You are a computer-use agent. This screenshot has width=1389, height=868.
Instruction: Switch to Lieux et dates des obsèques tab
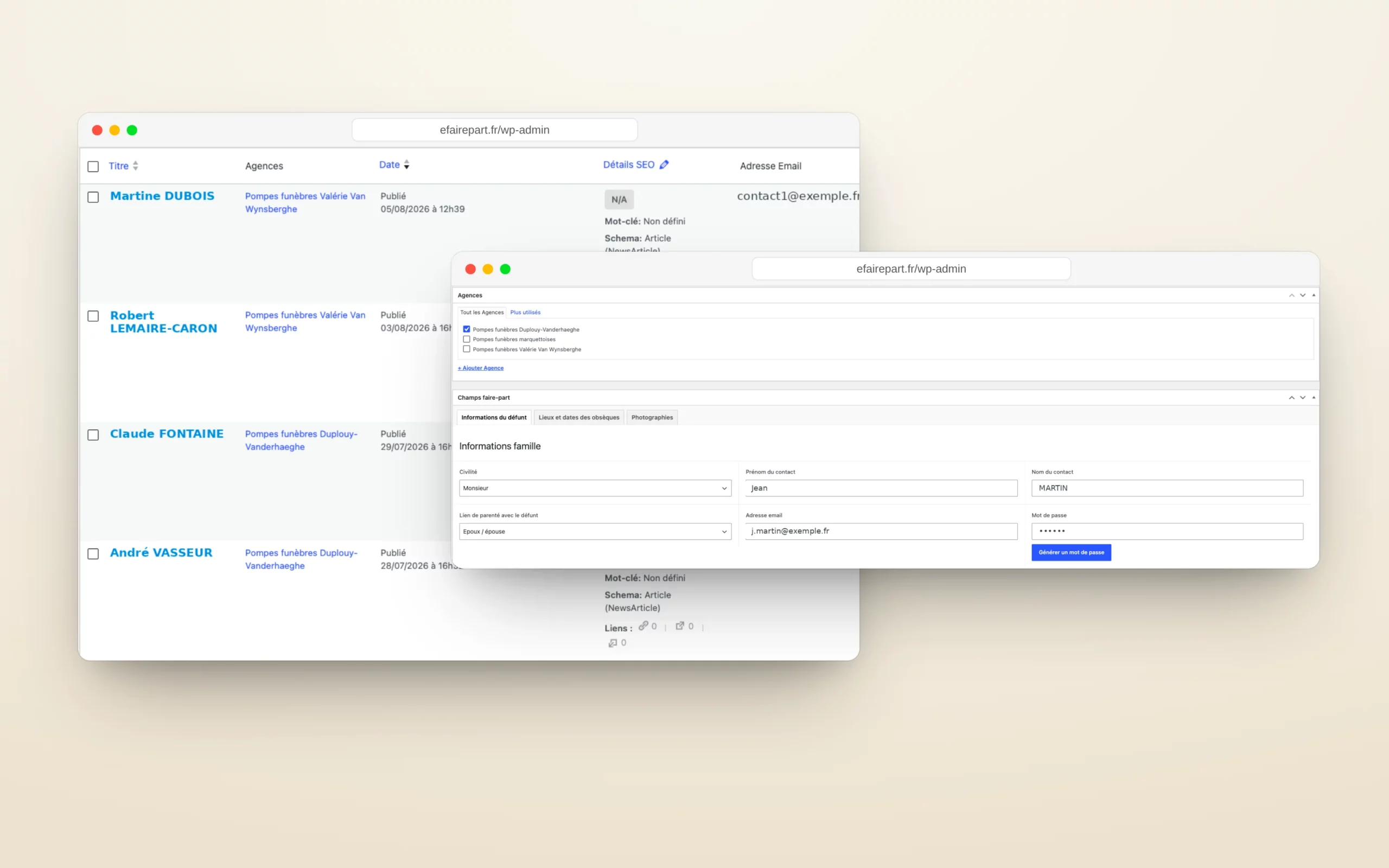click(578, 417)
